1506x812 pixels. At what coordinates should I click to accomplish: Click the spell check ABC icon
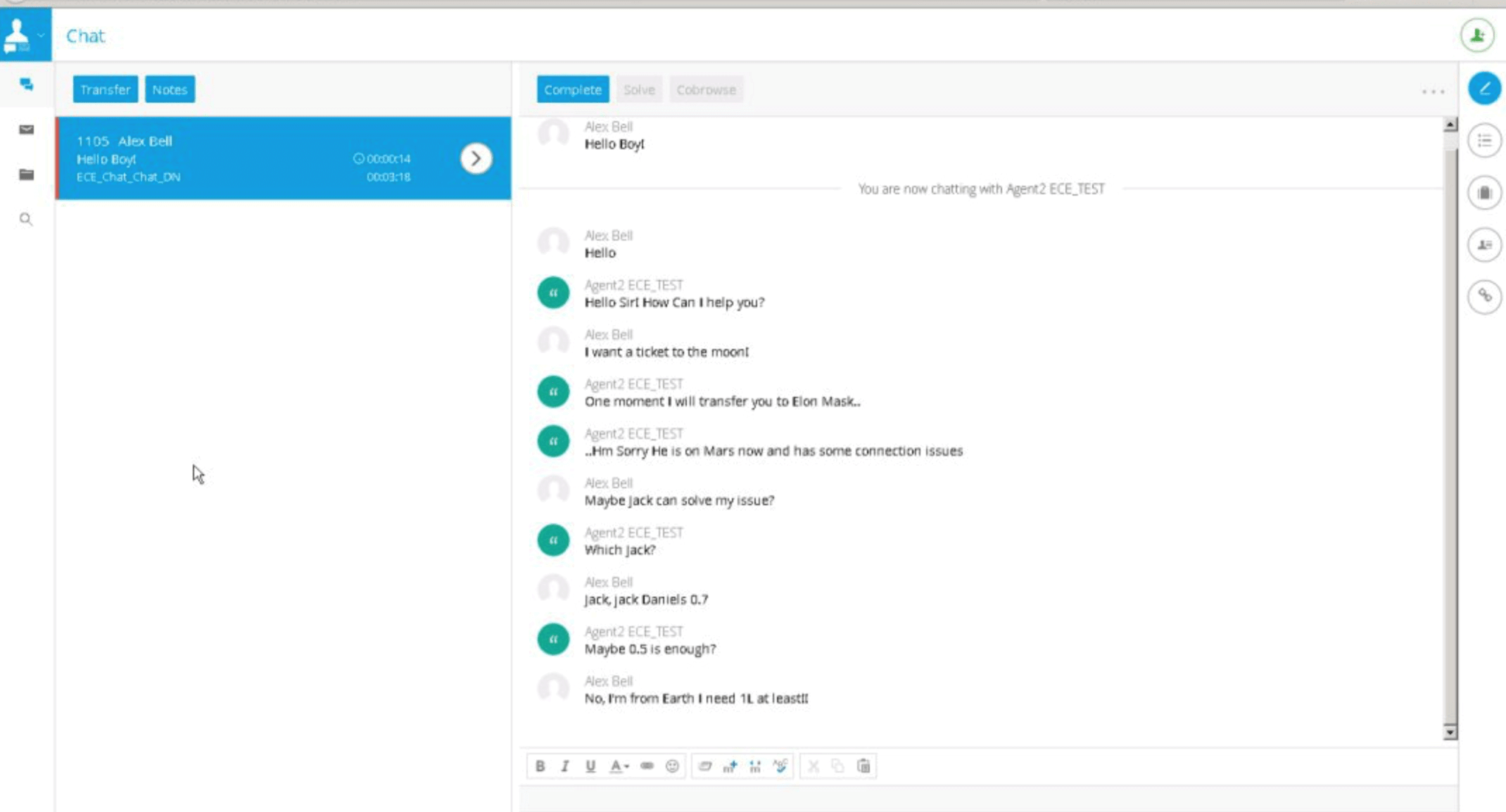click(780, 766)
